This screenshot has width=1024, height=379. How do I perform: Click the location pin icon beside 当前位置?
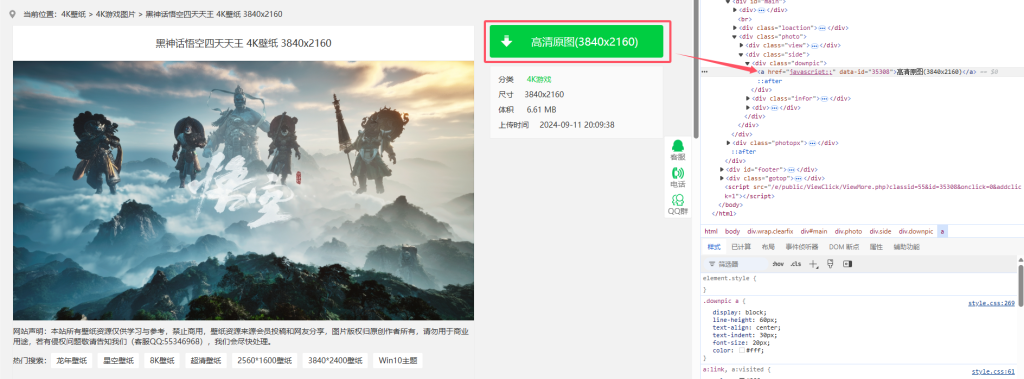coord(12,14)
